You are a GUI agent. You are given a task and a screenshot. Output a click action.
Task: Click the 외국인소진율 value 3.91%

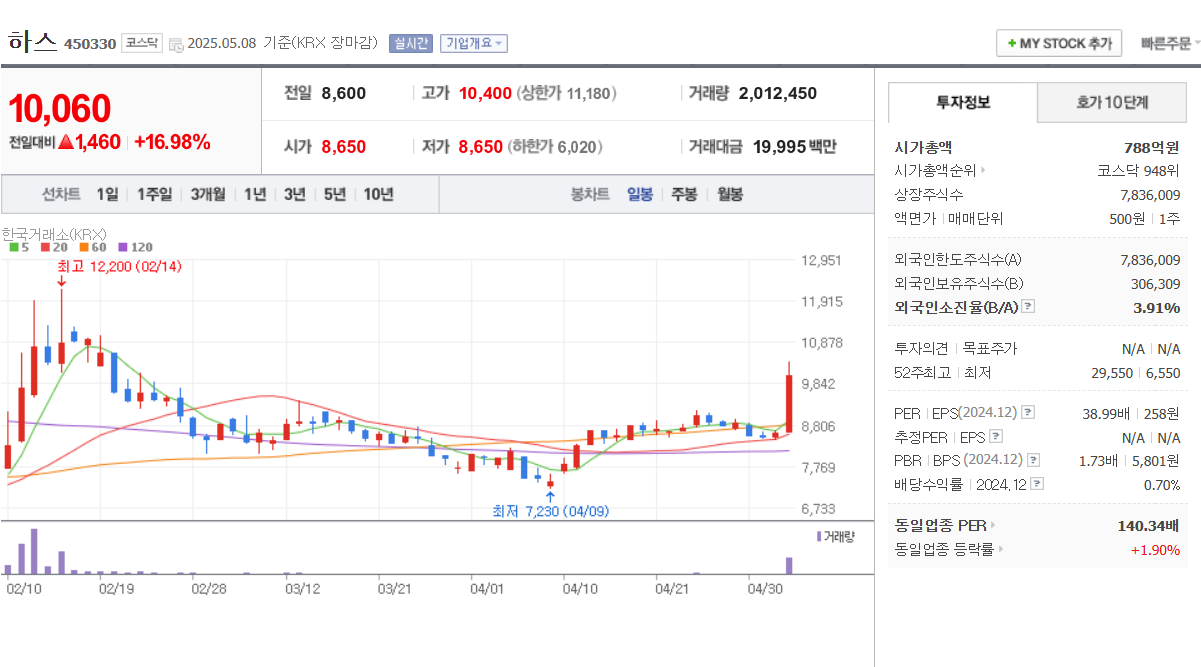point(1157,307)
